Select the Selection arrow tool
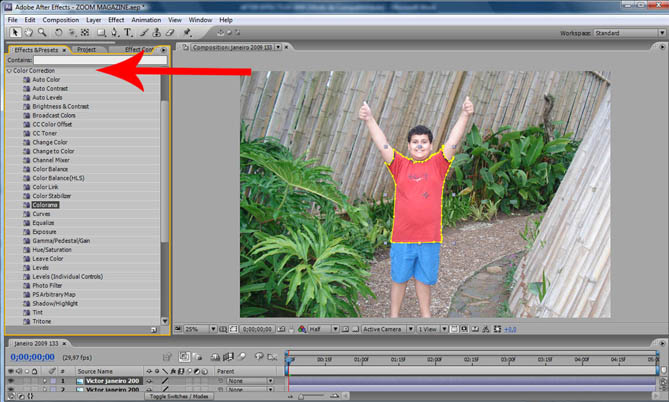669x402 pixels. tap(13, 32)
